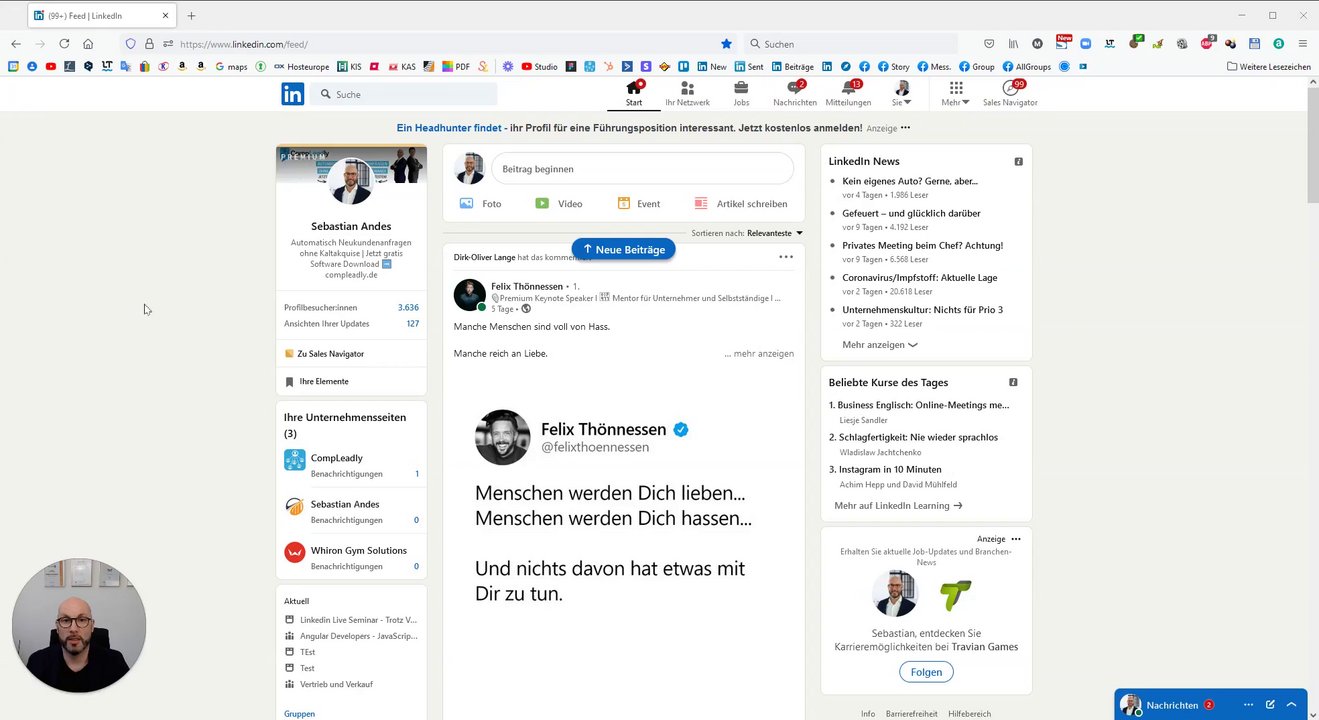Follow Travian Games with the Folgen button
Viewport: 1319px width, 720px height.
coord(926,672)
